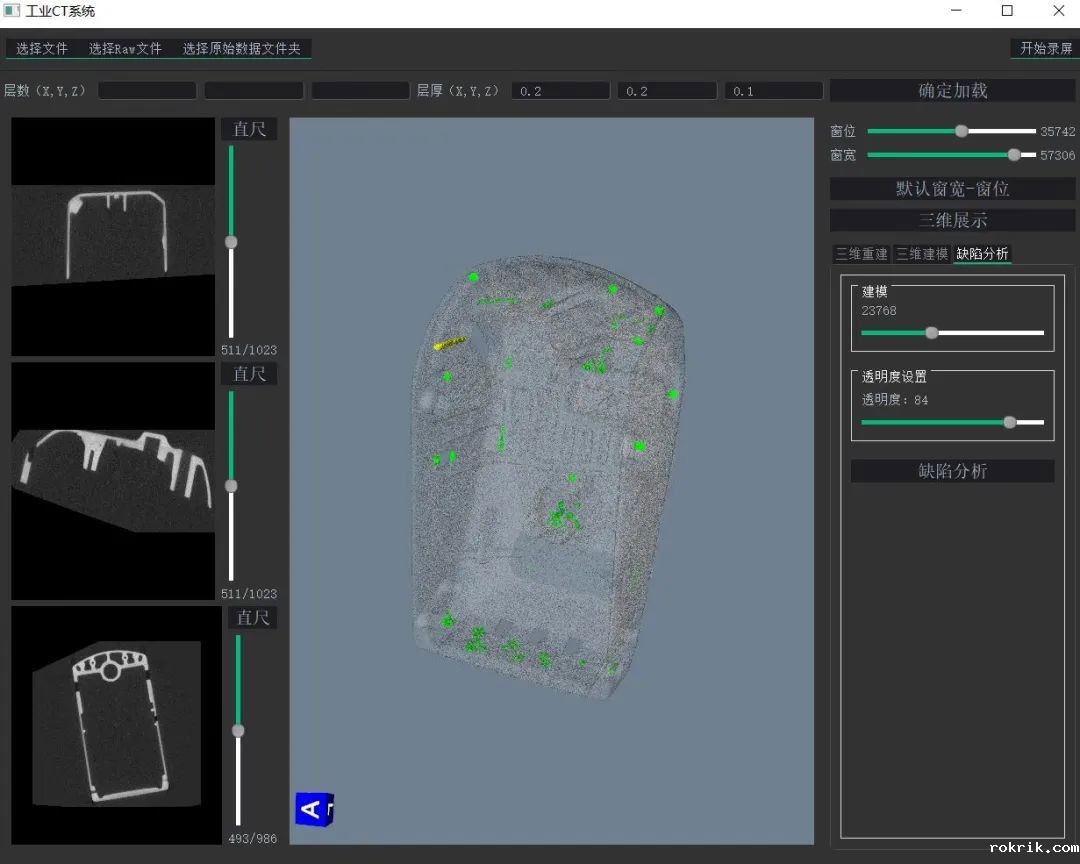Reset with 默认窗宽-窗位 button

pos(952,189)
